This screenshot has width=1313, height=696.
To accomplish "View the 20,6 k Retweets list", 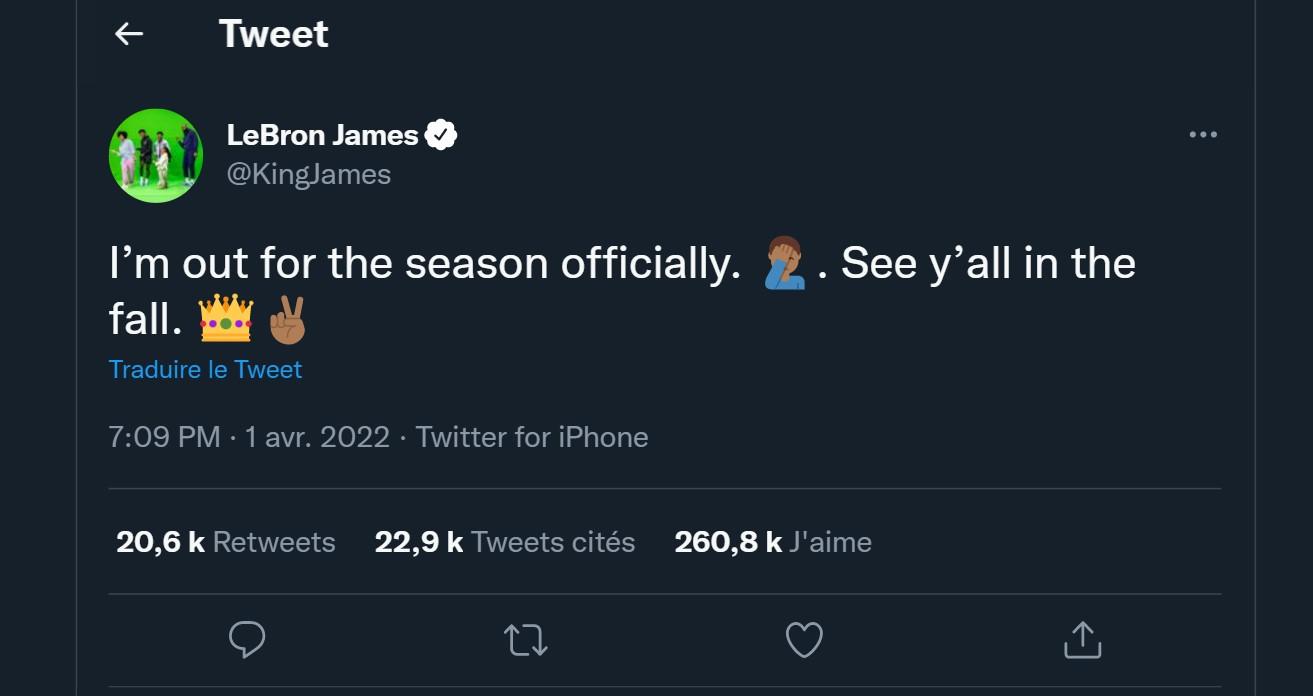I will [x=226, y=542].
